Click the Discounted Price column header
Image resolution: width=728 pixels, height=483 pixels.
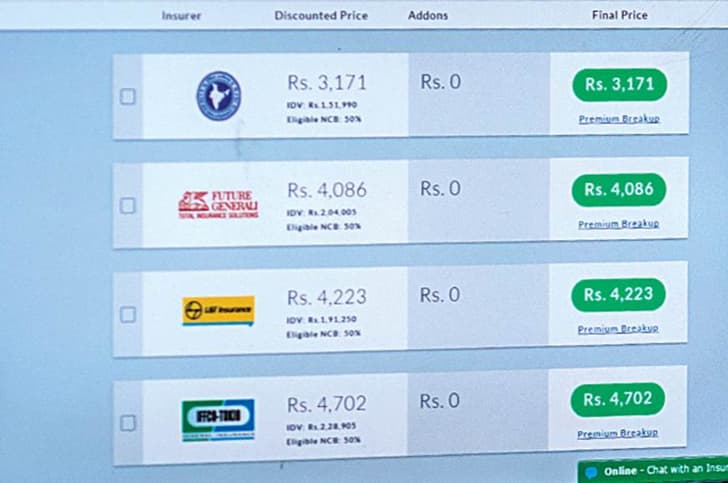[x=321, y=15]
